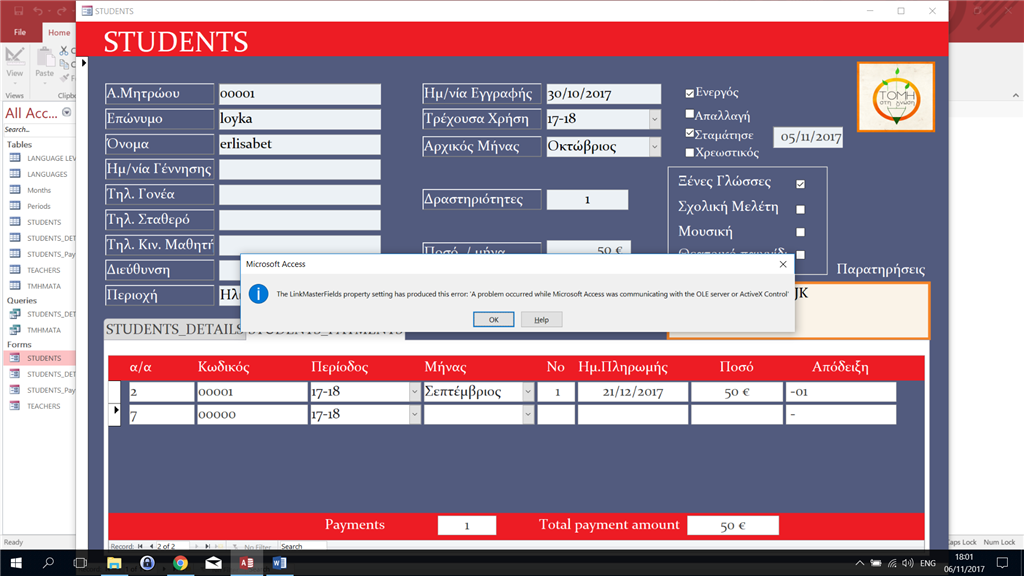Screen dimensions: 1024x576
Task: Open Περίοδος dropdown in row 00000
Action: pyautogui.click(x=415, y=415)
